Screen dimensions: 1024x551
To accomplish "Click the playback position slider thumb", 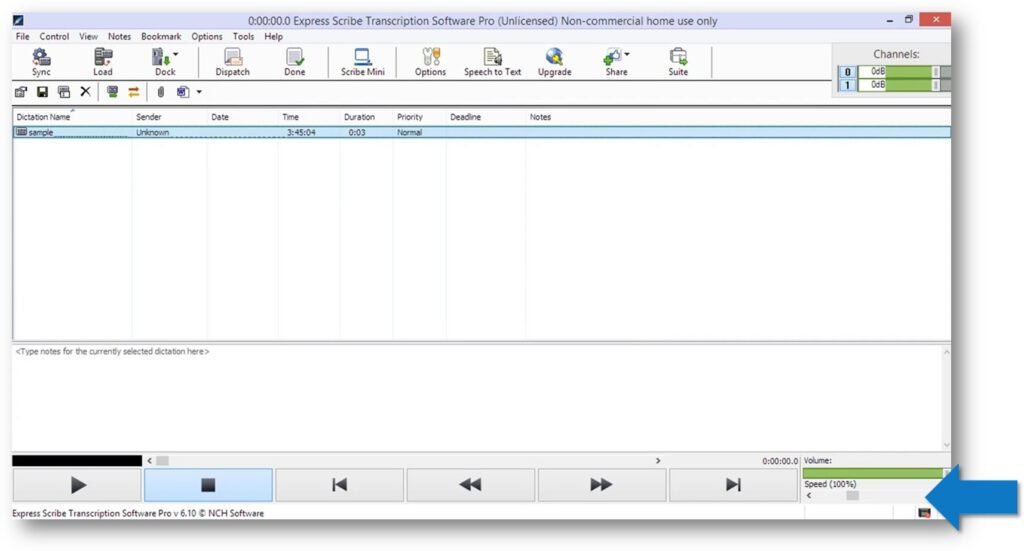I will coord(162,461).
